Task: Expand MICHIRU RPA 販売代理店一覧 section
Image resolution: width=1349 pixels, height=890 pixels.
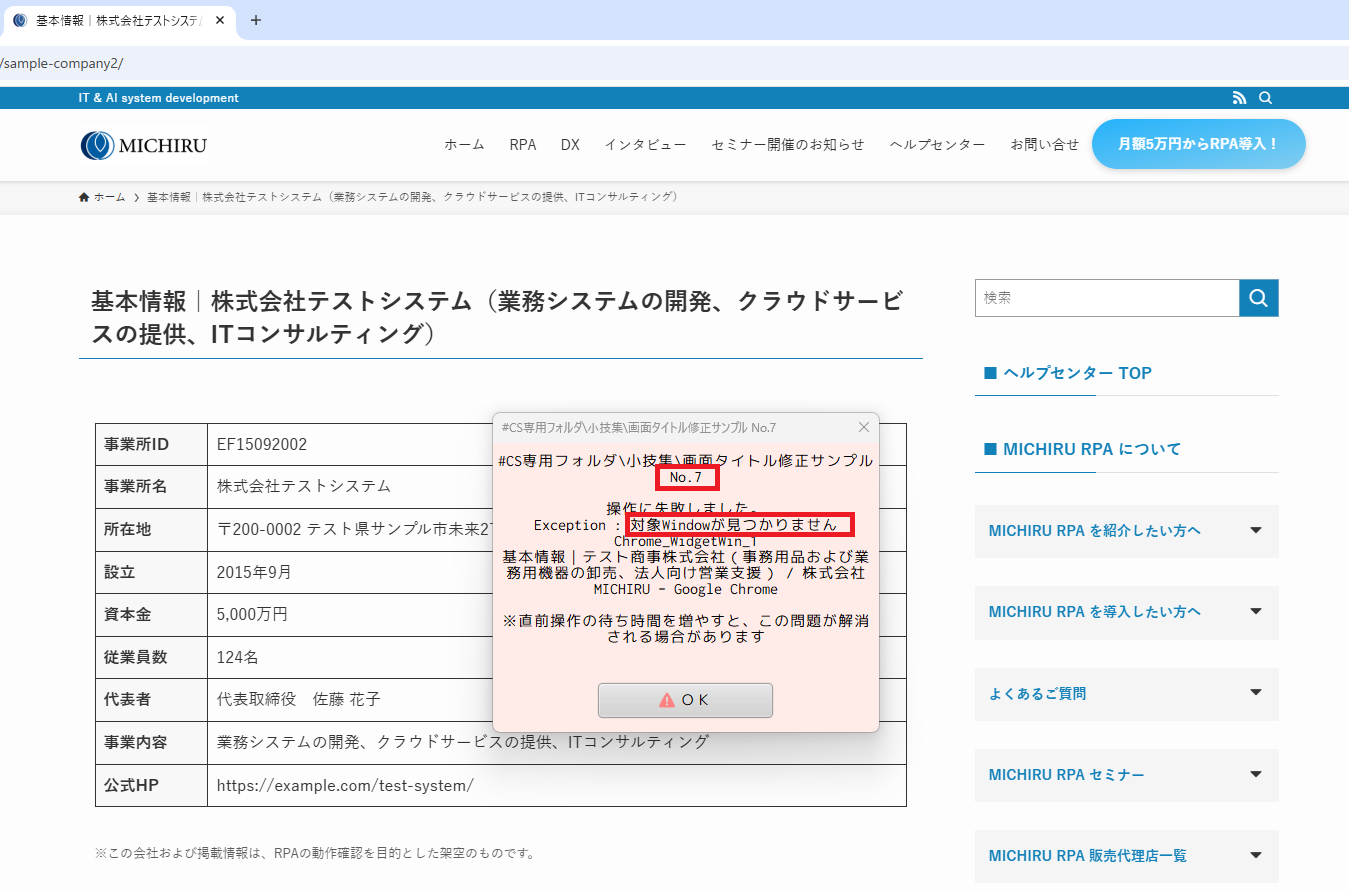Action: click(1126, 856)
